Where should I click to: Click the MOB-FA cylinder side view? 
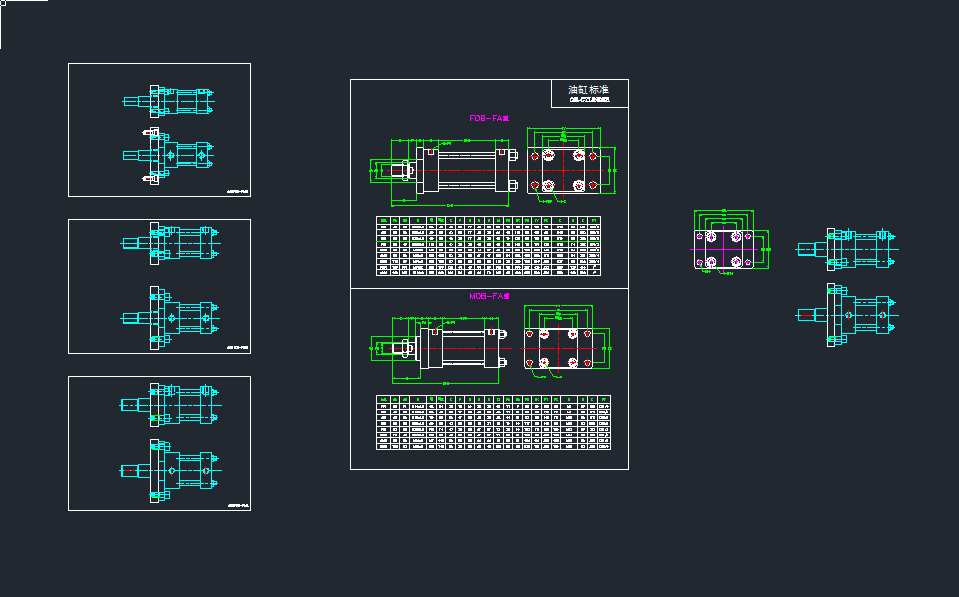tap(445, 348)
